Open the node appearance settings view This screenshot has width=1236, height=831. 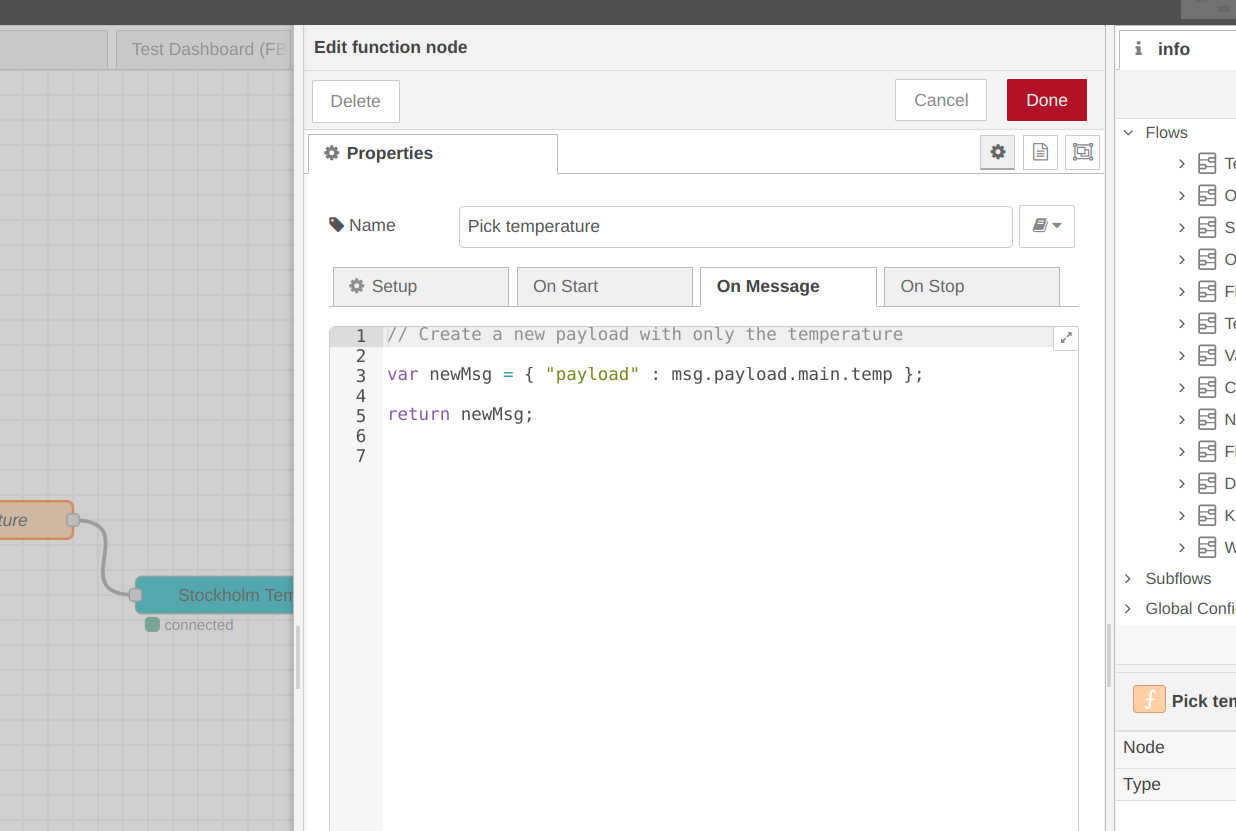point(1082,152)
